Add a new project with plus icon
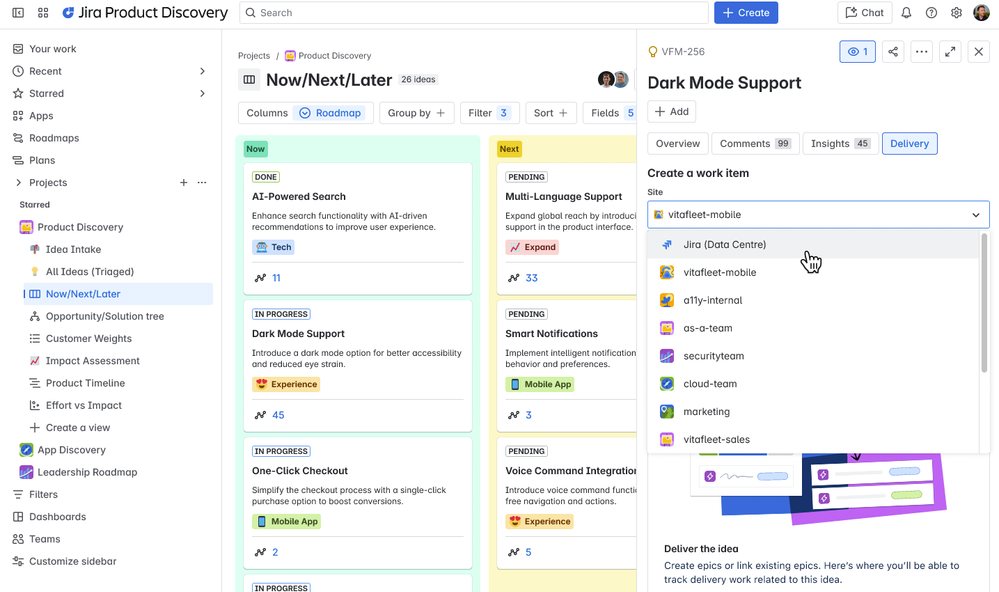This screenshot has height=592, width=999. click(x=183, y=182)
